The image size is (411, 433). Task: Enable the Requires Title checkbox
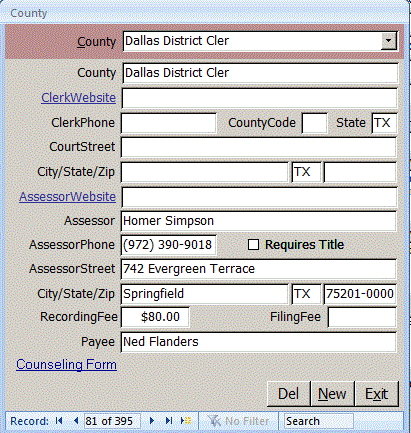pyautogui.click(x=253, y=245)
